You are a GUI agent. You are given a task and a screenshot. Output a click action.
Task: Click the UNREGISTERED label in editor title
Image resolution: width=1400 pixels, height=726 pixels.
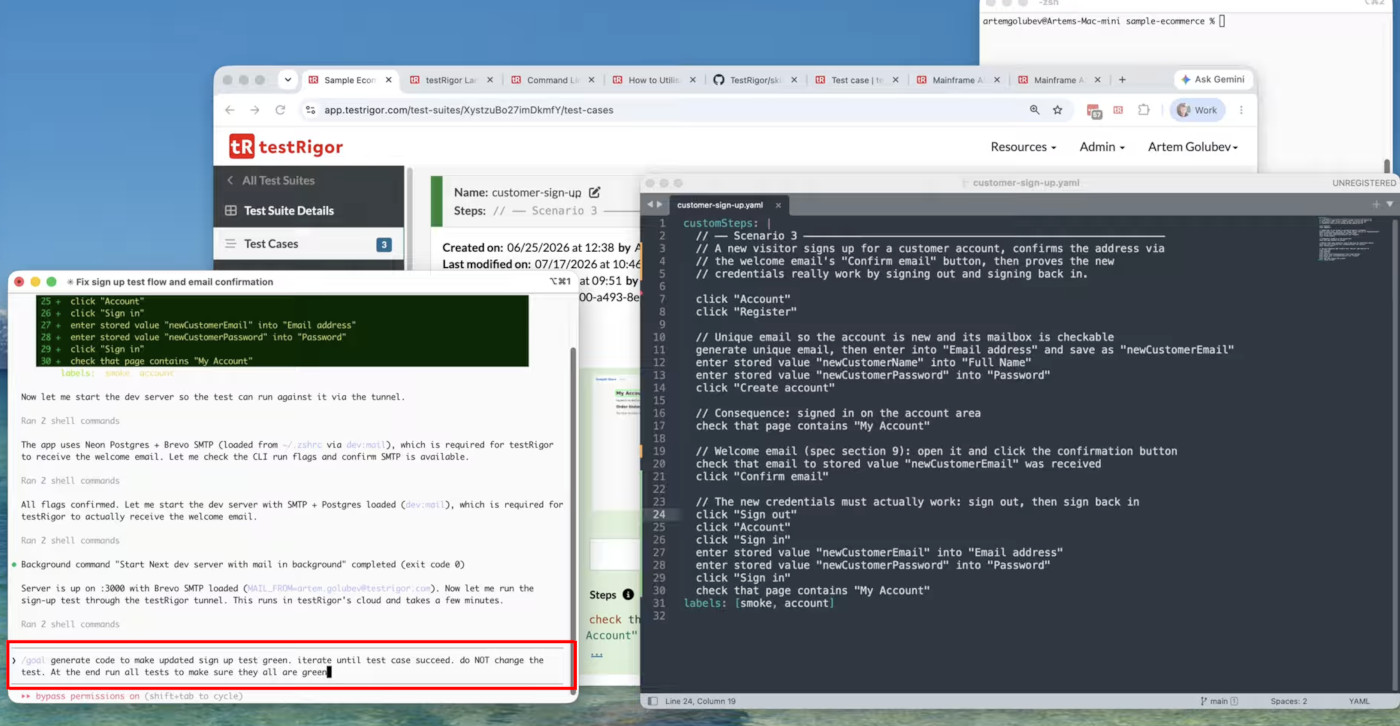click(x=1364, y=183)
